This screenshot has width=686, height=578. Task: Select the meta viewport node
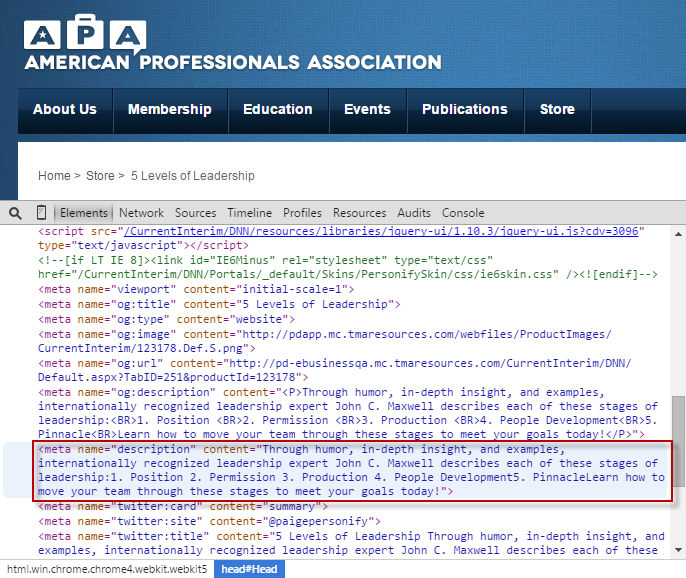click(x=196, y=290)
